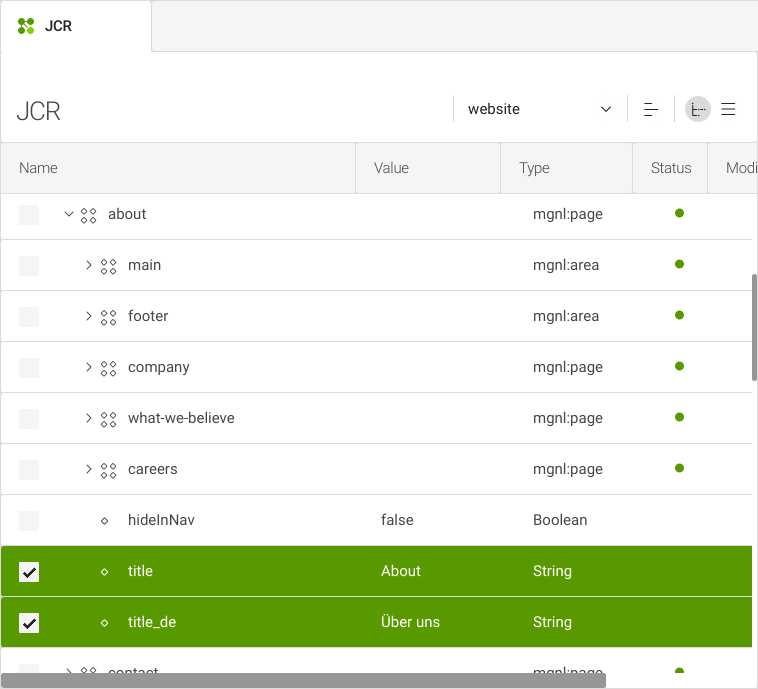Viewport: 758px width, 689px height.
Task: Open the website workspace dropdown
Action: tap(539, 109)
